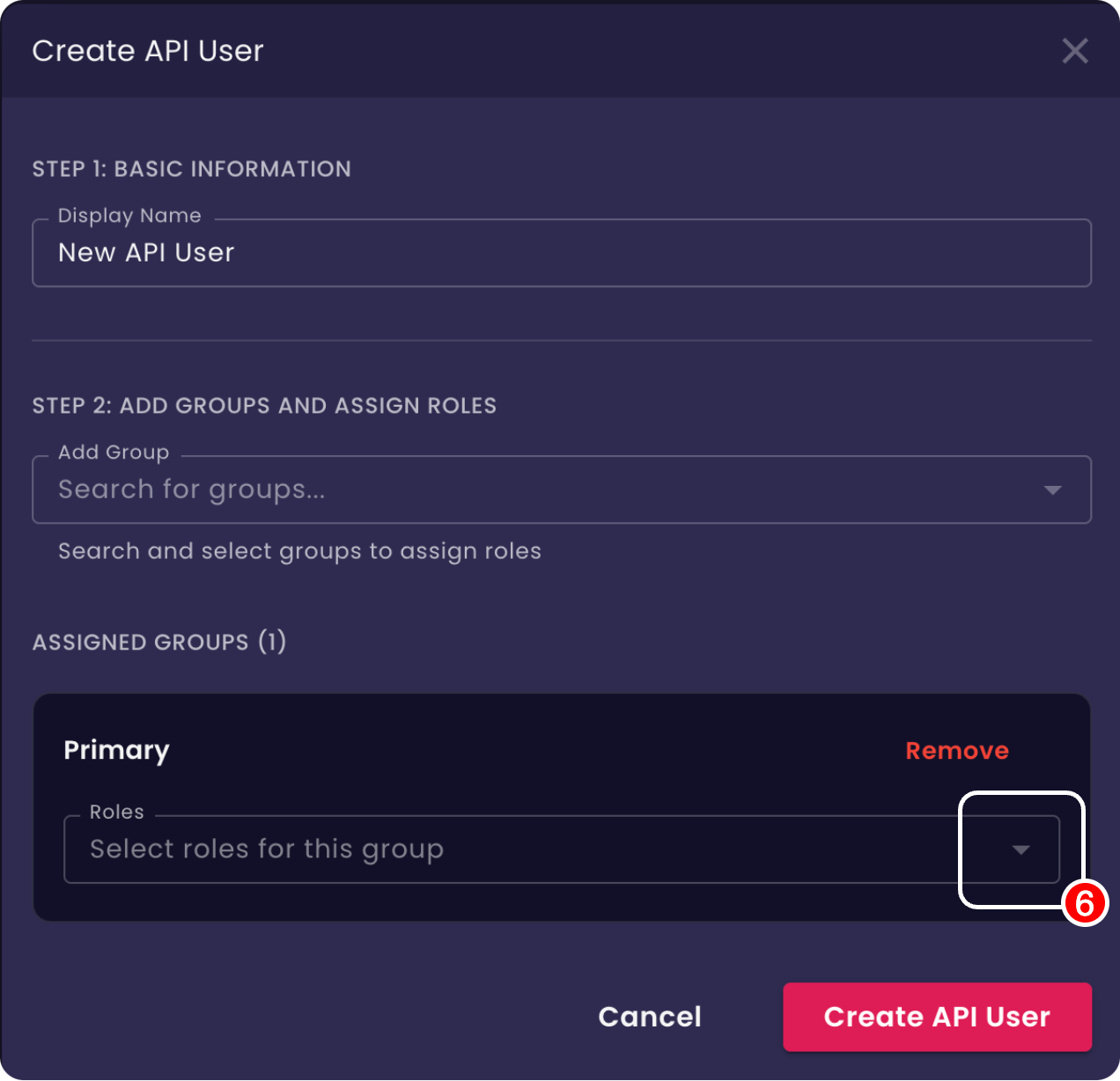Click the Add Group dropdown caret icon
This screenshot has height=1081, width=1120.
(1053, 489)
